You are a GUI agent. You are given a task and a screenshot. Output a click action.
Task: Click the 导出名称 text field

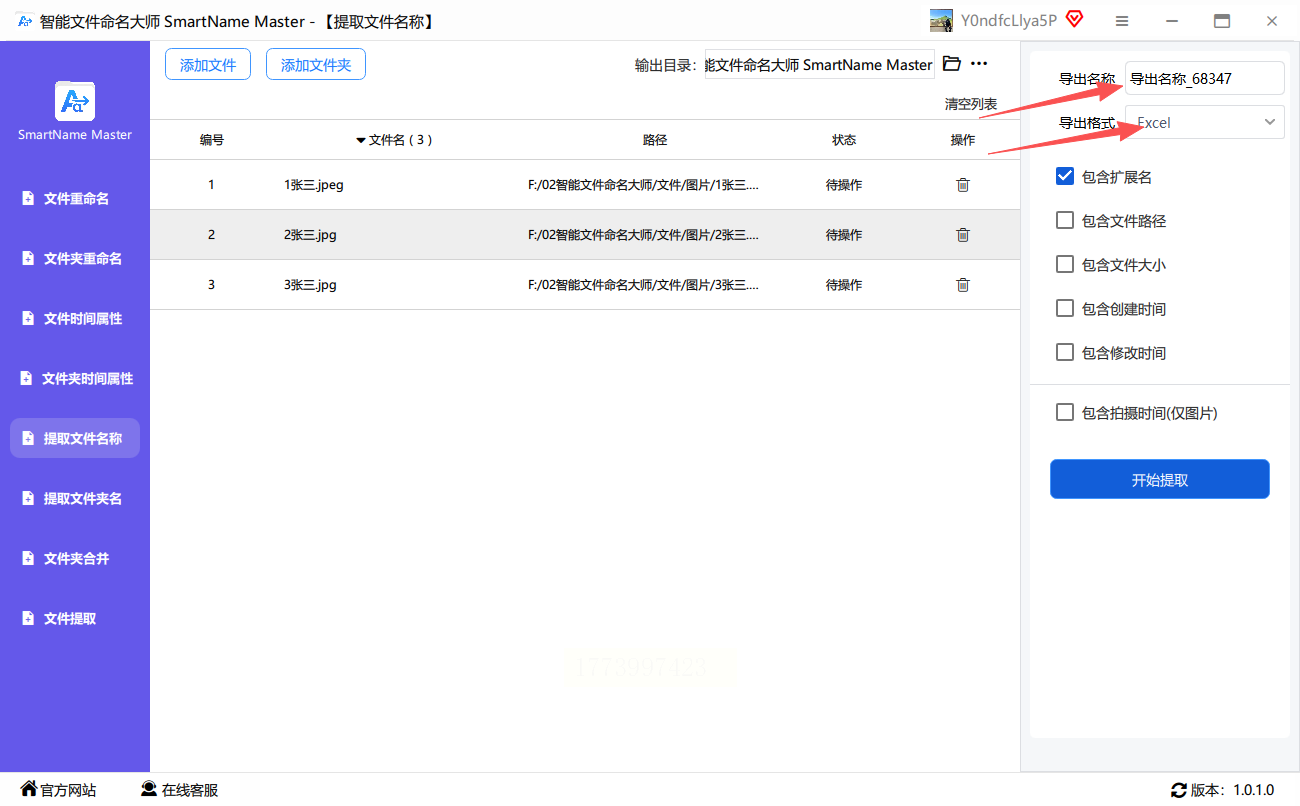pos(1204,79)
